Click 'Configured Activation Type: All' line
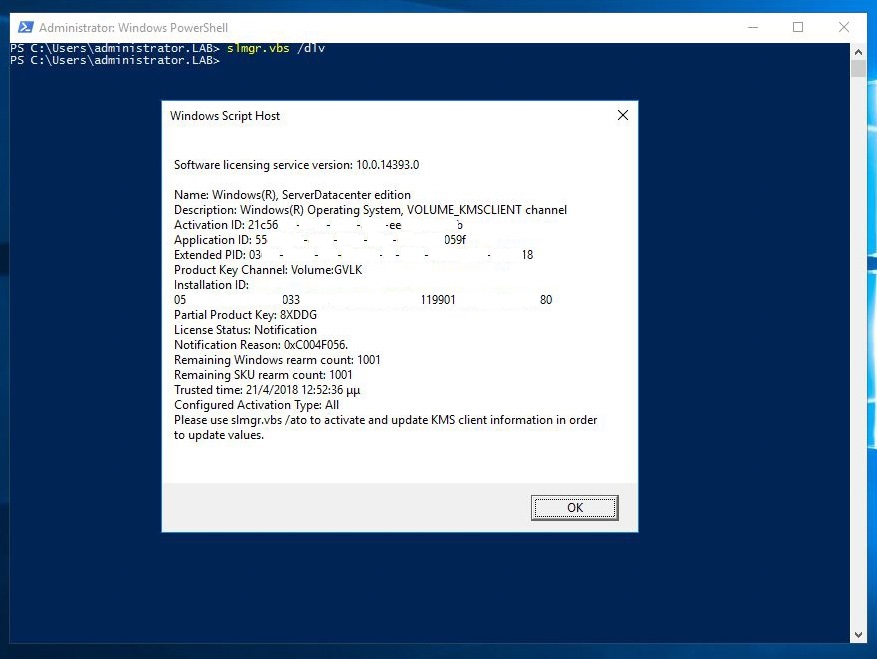 coord(256,405)
